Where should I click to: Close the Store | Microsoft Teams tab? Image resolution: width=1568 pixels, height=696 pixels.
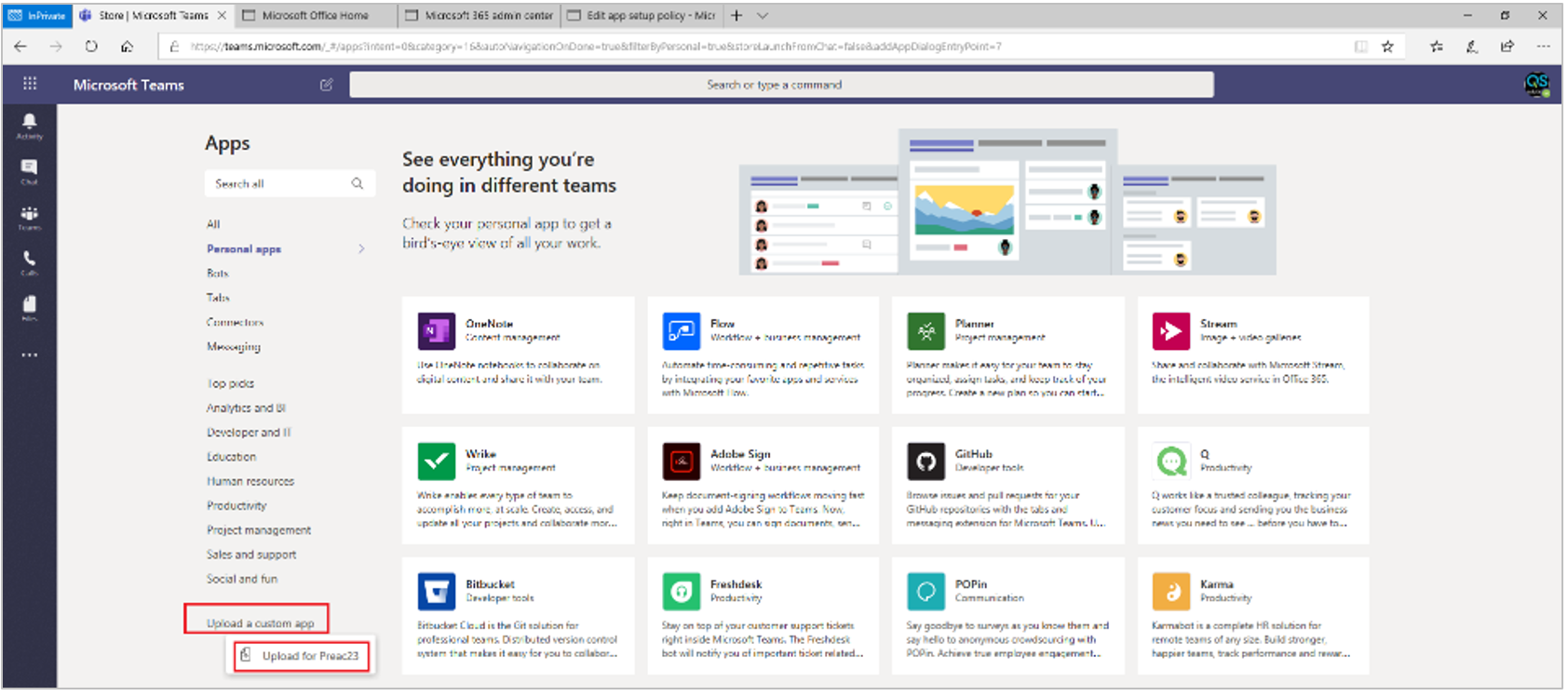click(x=222, y=16)
